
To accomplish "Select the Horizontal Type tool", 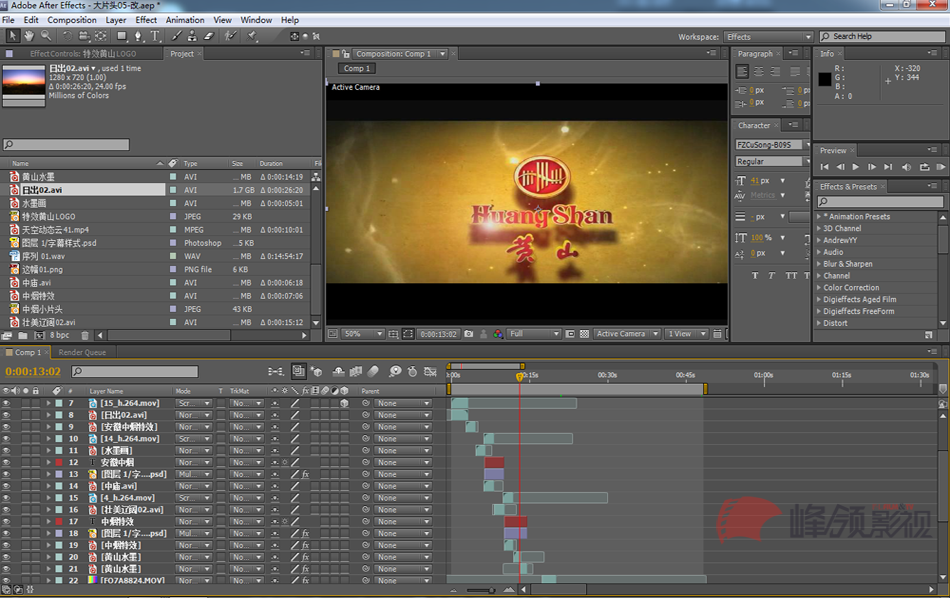I will [155, 36].
